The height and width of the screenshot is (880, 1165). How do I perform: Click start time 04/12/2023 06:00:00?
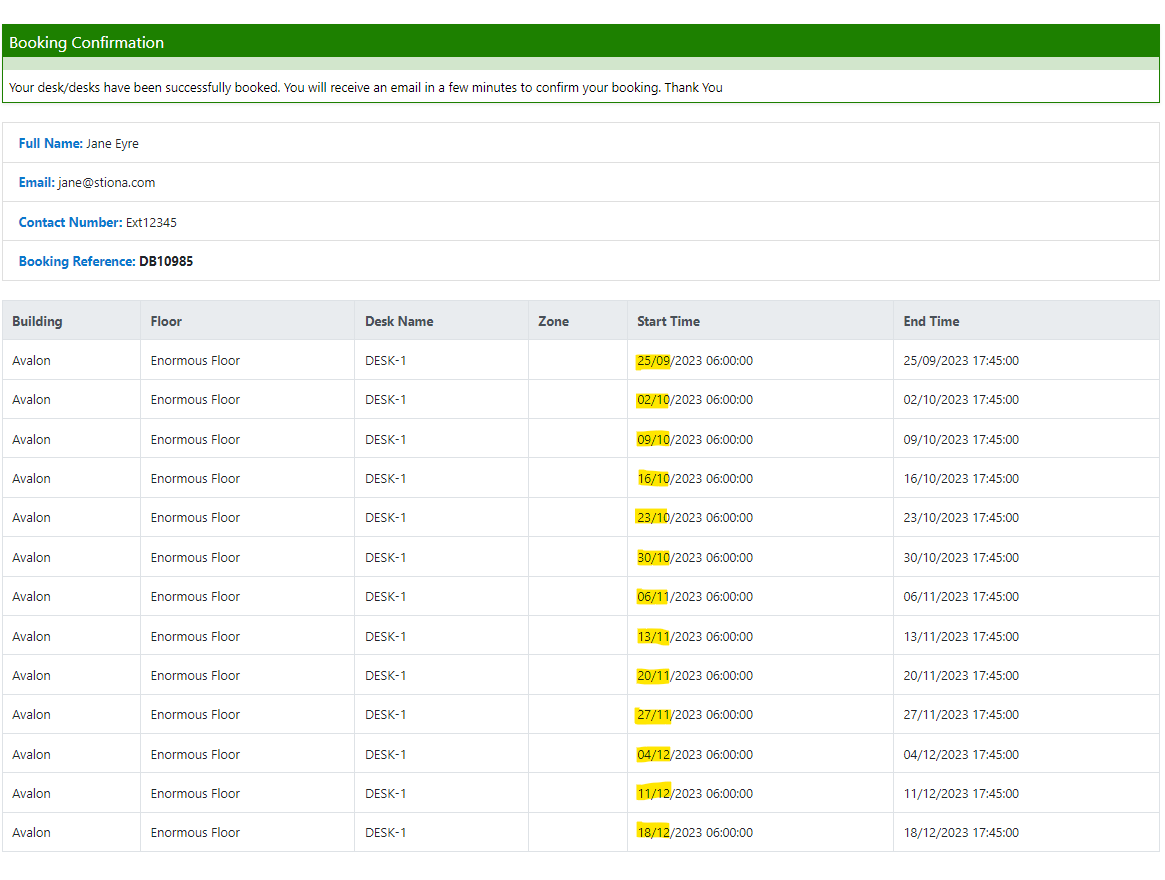click(x=695, y=754)
